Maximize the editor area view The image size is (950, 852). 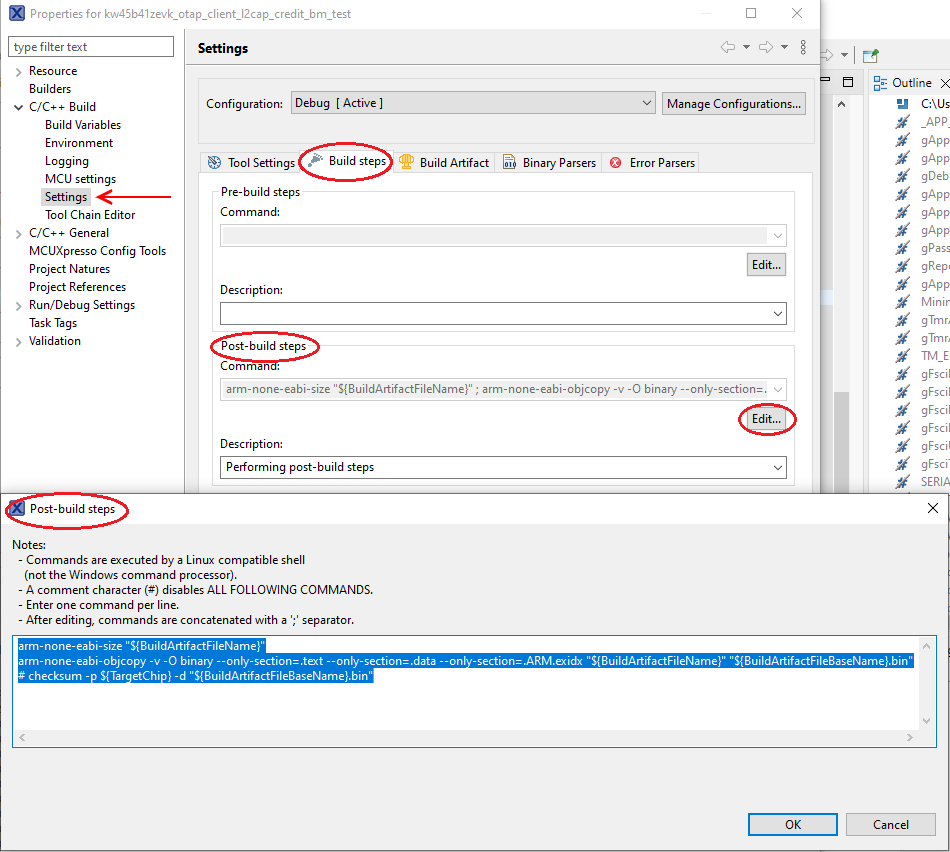[x=848, y=82]
